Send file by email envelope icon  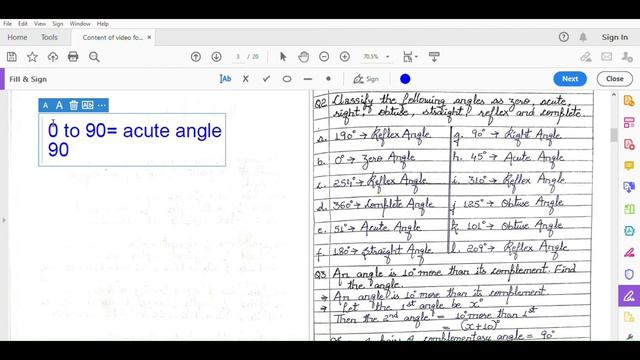(x=607, y=57)
